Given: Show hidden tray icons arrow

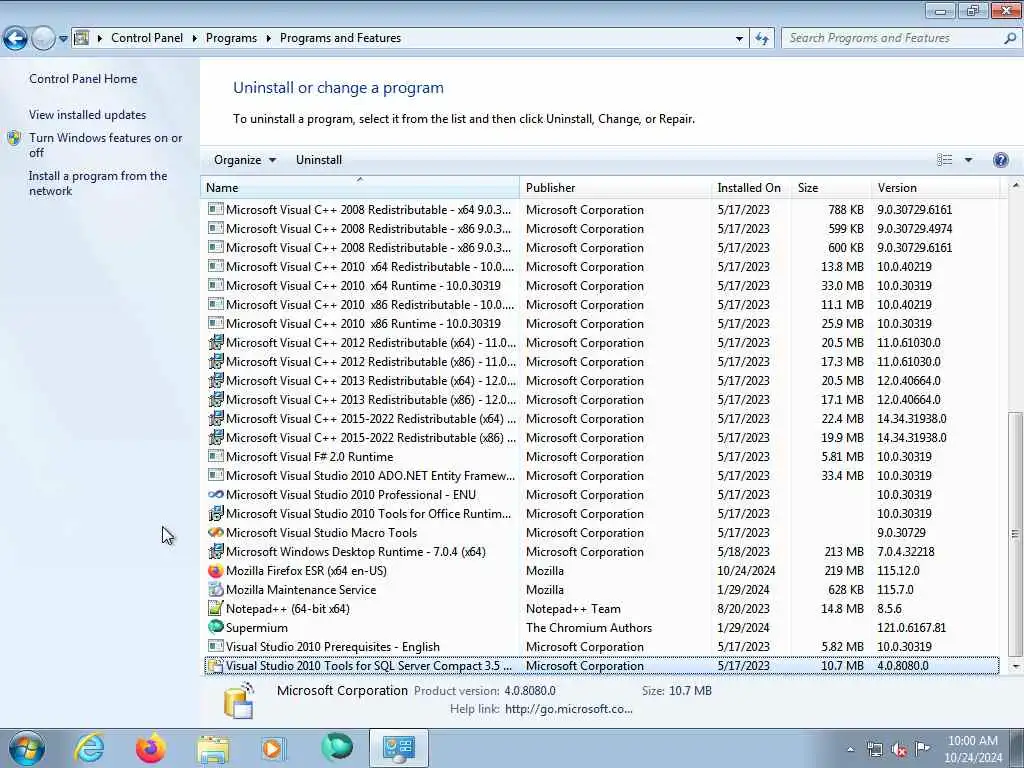Looking at the screenshot, I should point(850,750).
